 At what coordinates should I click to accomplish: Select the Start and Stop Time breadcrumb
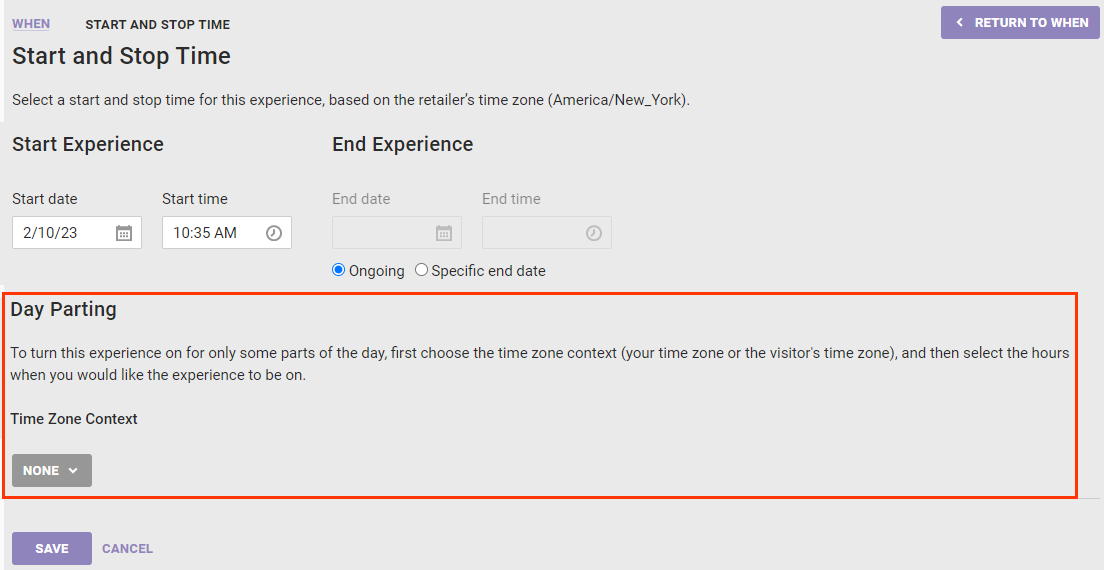[157, 24]
